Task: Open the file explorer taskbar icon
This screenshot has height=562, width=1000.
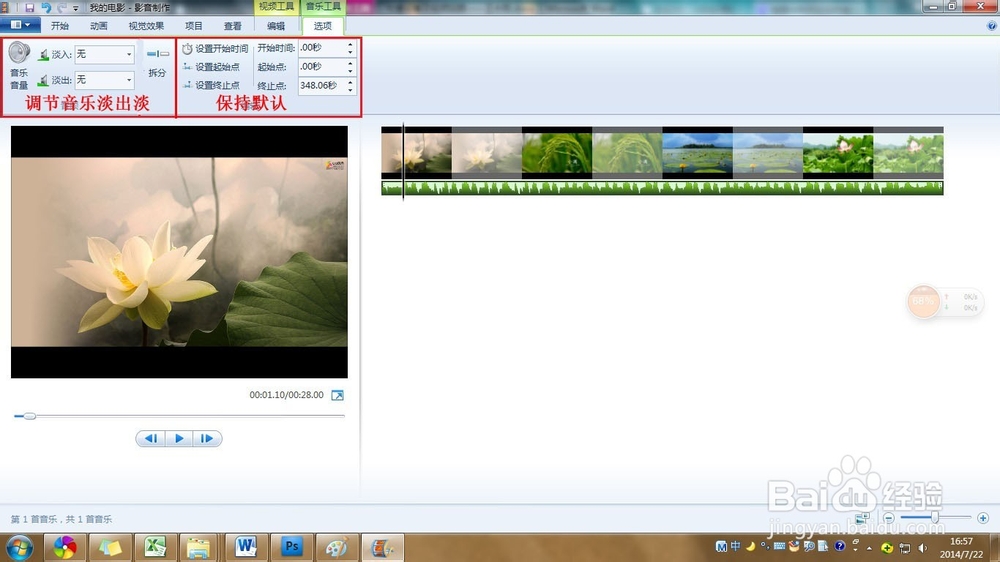Action: click(x=200, y=547)
